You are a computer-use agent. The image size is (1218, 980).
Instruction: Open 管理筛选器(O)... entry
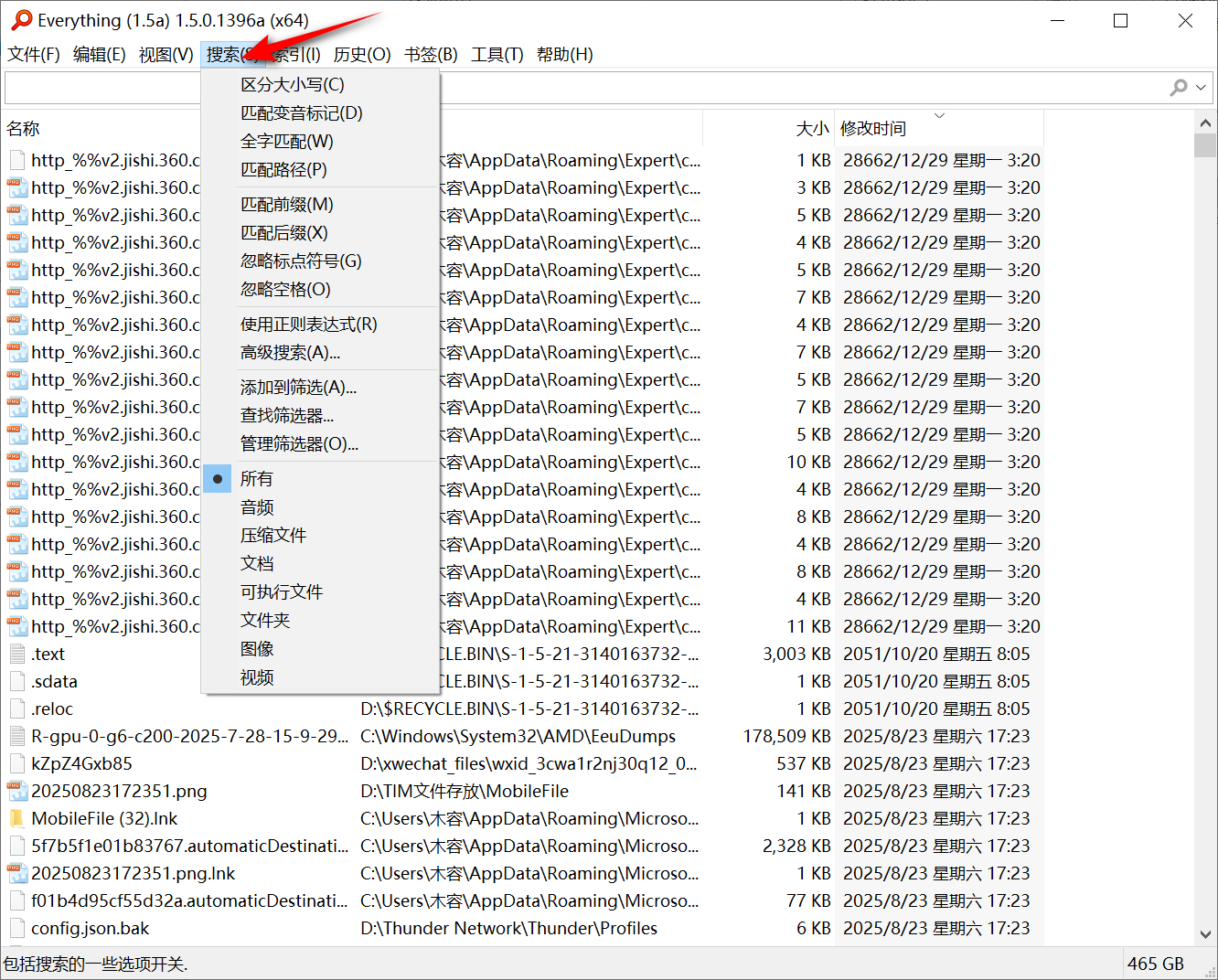click(x=321, y=443)
